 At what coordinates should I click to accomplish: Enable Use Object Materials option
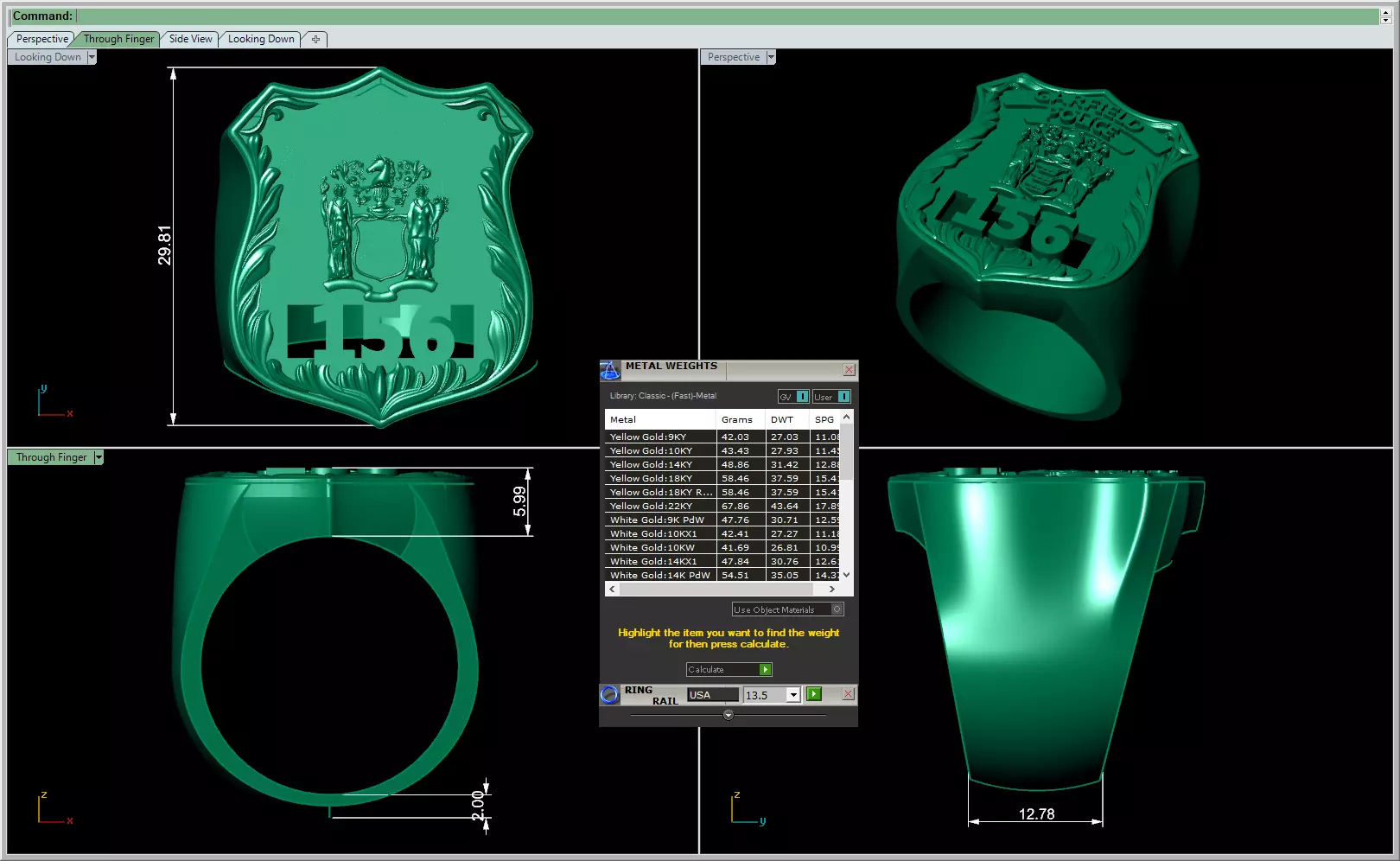(787, 609)
